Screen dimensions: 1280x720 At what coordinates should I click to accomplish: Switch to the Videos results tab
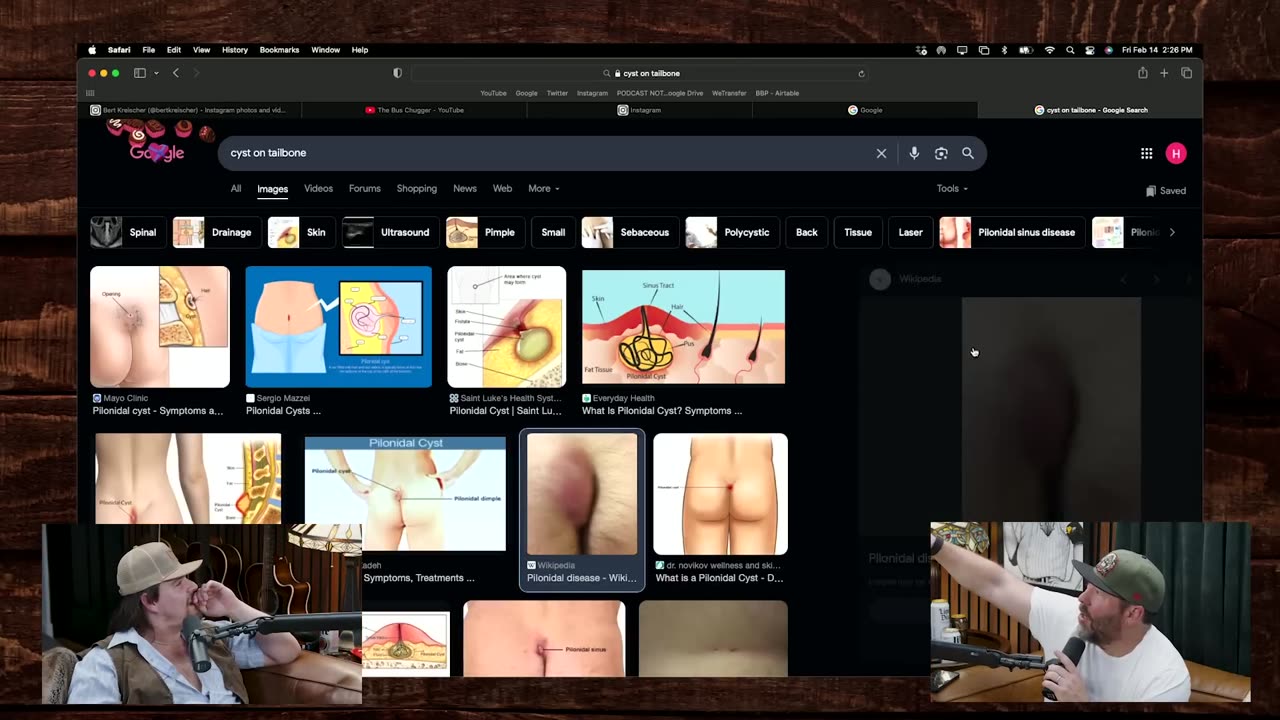click(318, 188)
